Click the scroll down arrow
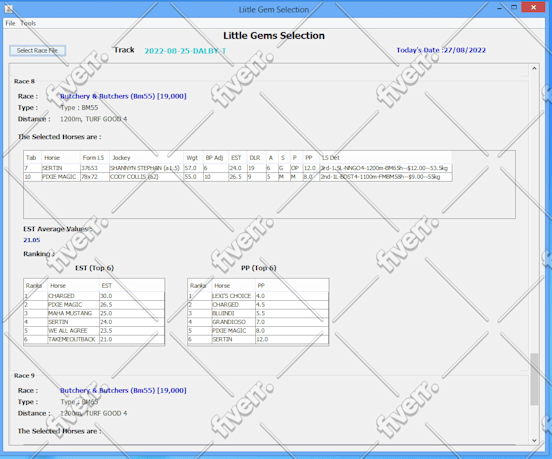This screenshot has width=552, height=459. (534, 440)
